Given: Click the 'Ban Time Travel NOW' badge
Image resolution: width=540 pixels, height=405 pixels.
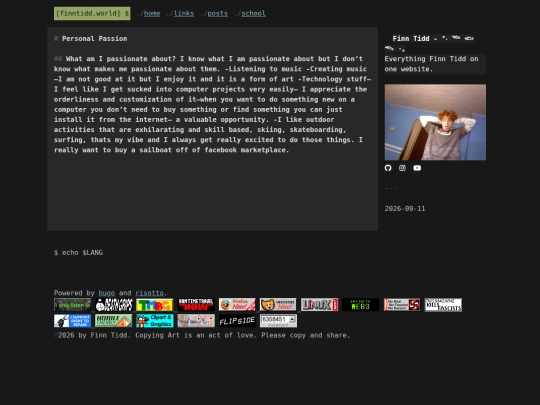Looking at the screenshot, I should point(196,305).
